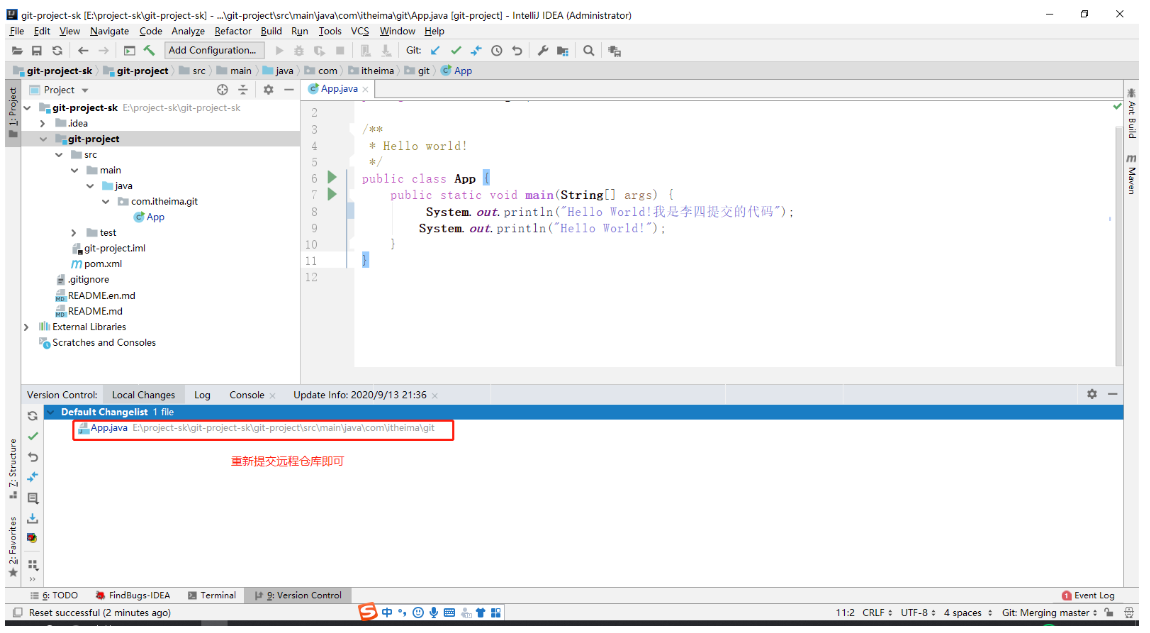The image size is (1150, 633).
Task: Click the run gutter arrow beside main method
Action: 332,194
